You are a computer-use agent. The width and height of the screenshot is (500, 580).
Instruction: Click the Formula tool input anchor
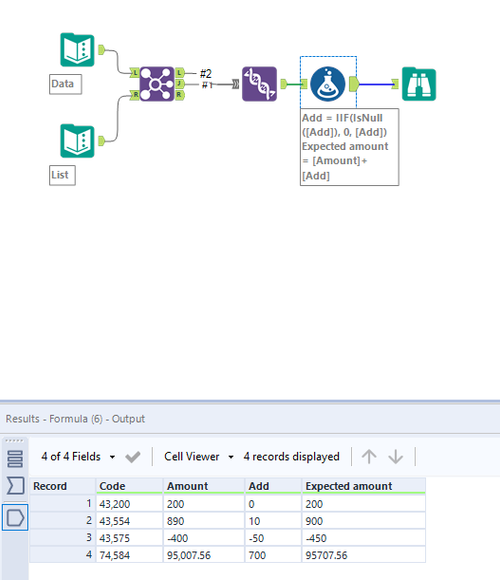[304, 84]
